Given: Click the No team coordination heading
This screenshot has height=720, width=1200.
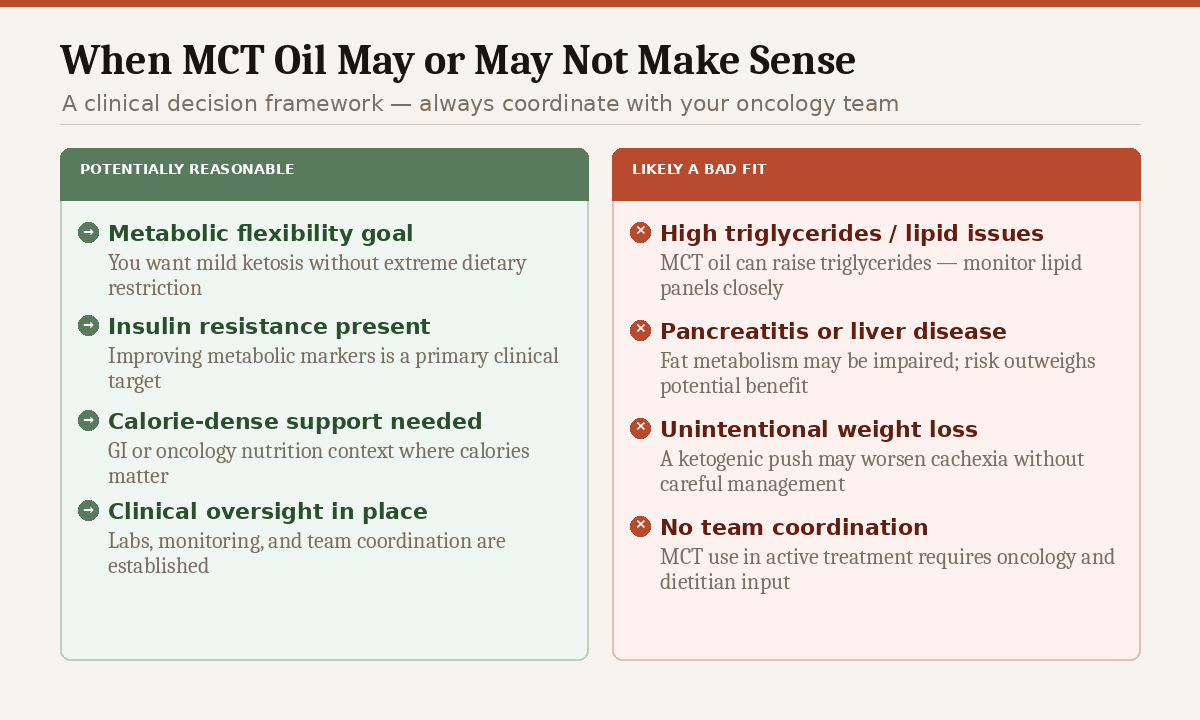Looking at the screenshot, I should (x=794, y=528).
